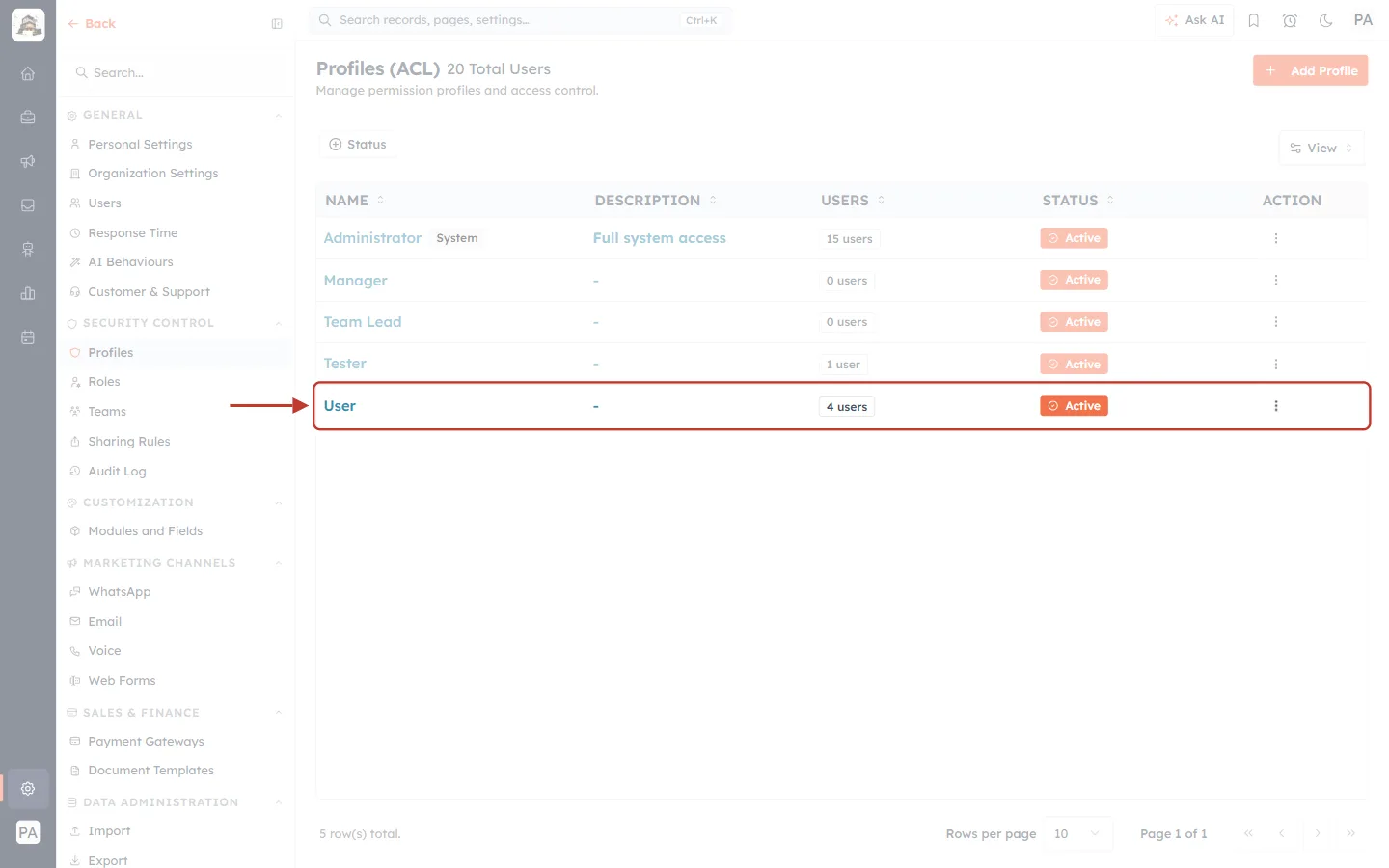
Task: Open the calendar icon in left rail
Action: tap(28, 338)
